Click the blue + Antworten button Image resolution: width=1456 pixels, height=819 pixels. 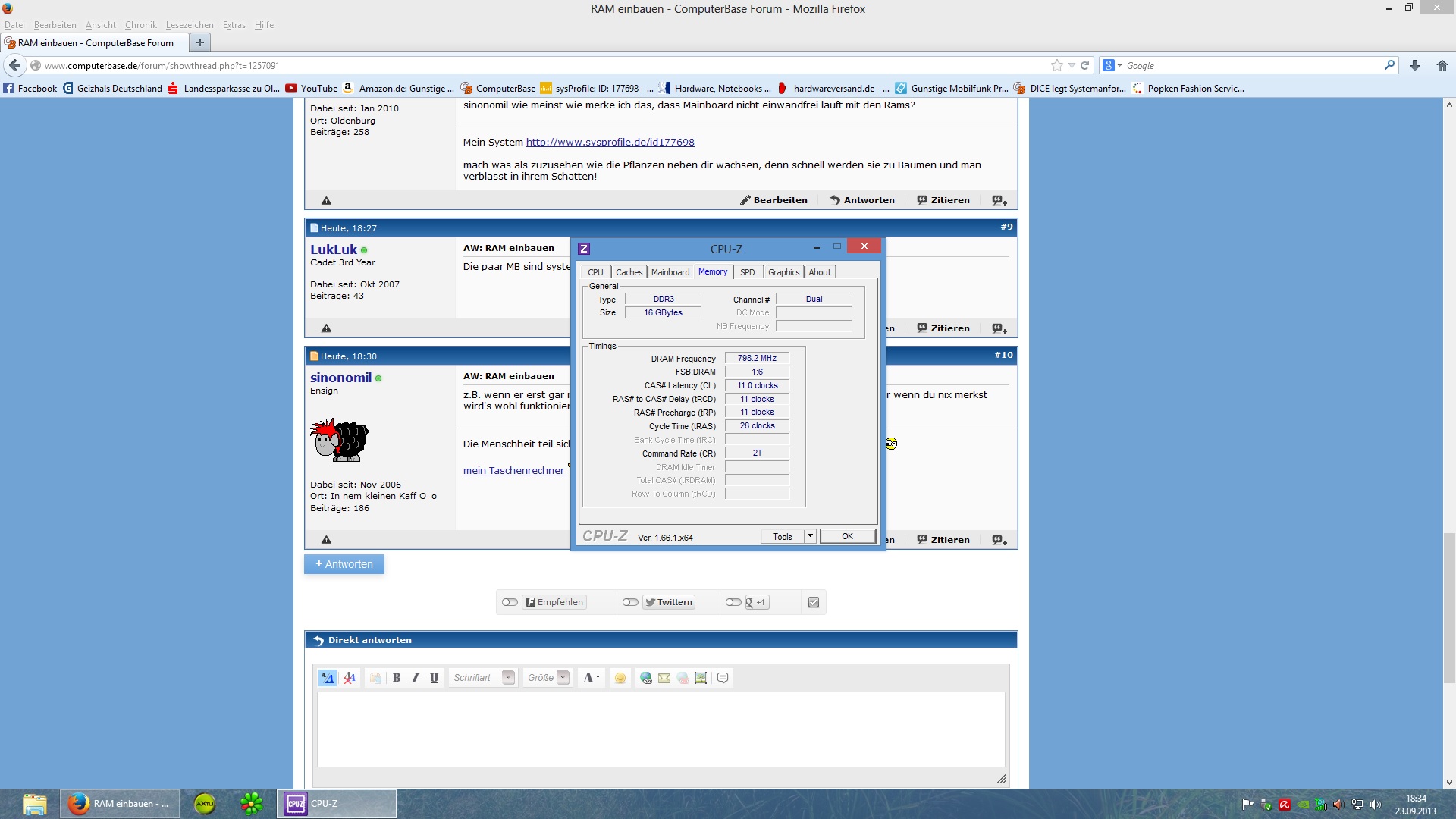344,564
